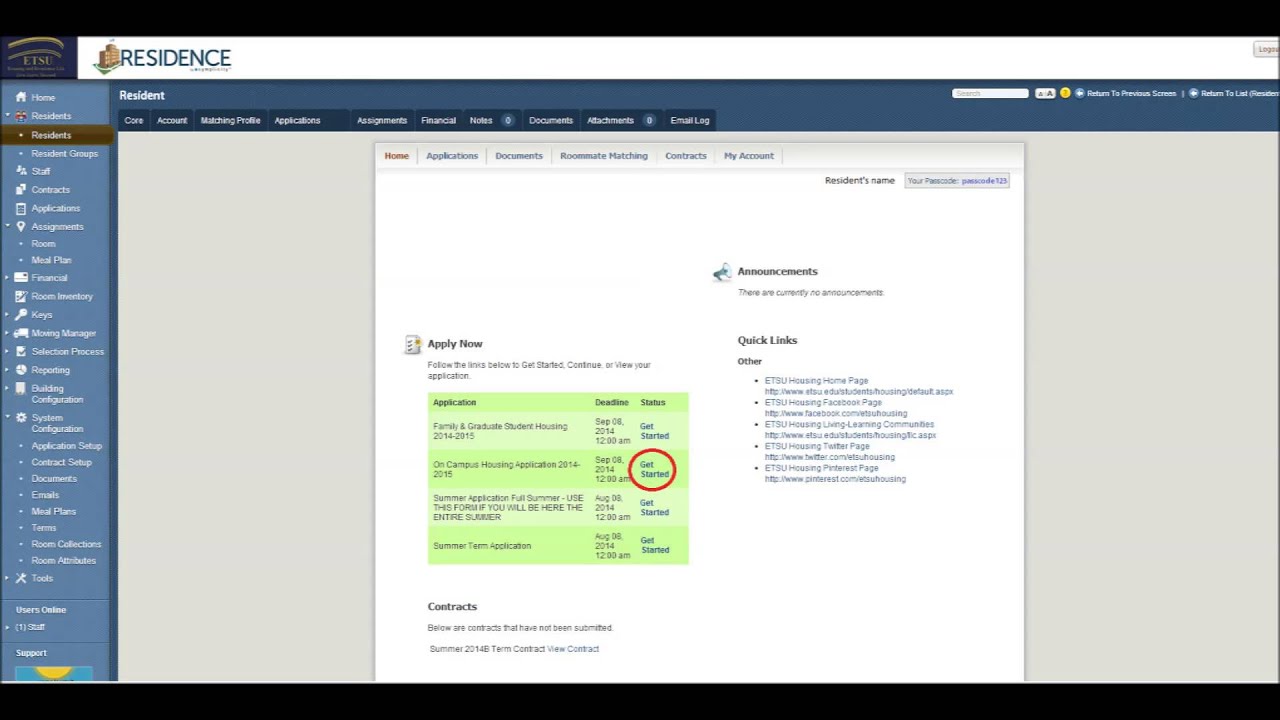Viewport: 1280px width, 720px height.
Task: Click the font size A A control
Action: 1045,93
